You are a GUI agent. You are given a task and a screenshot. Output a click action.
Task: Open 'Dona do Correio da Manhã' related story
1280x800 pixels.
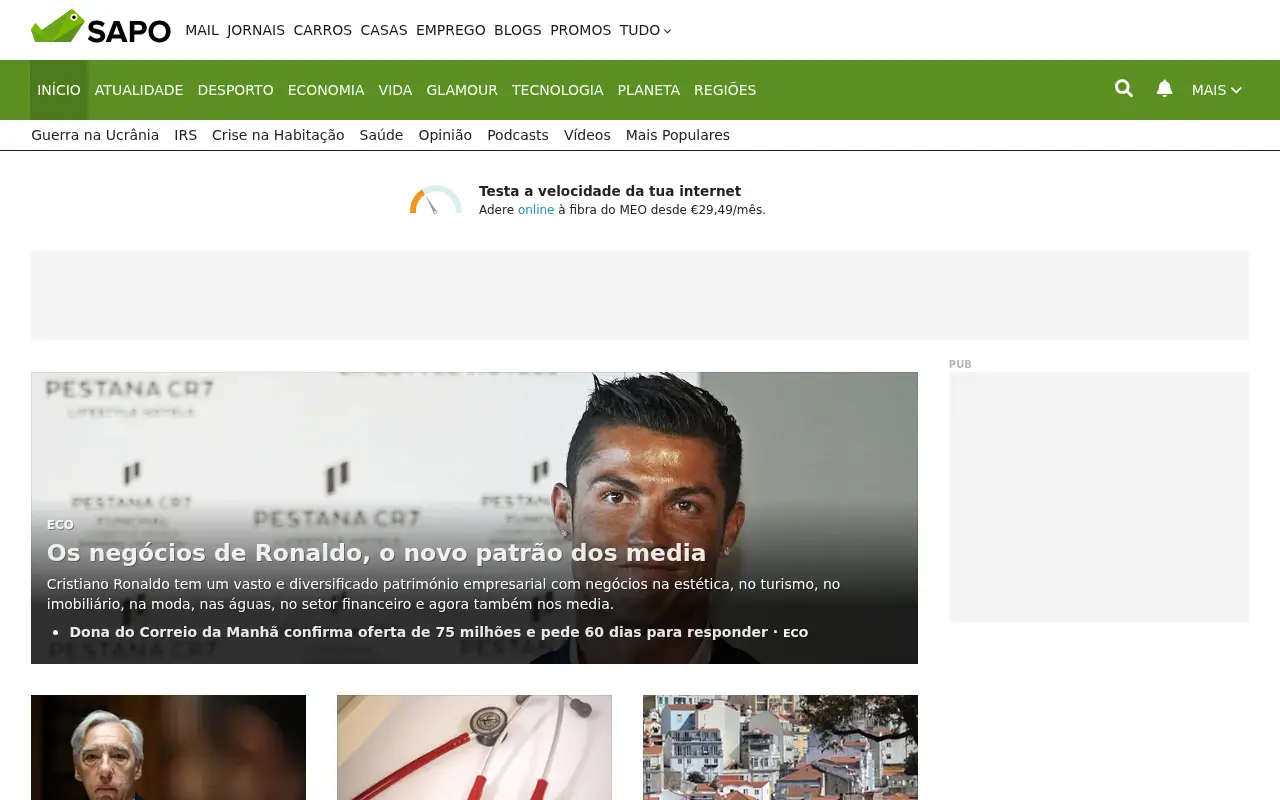click(419, 632)
